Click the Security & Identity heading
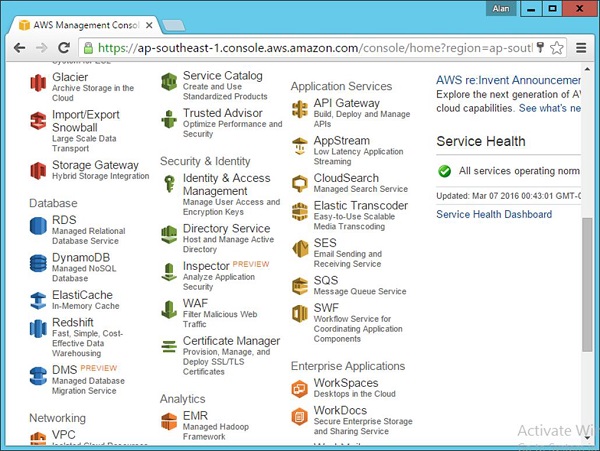 [x=205, y=161]
